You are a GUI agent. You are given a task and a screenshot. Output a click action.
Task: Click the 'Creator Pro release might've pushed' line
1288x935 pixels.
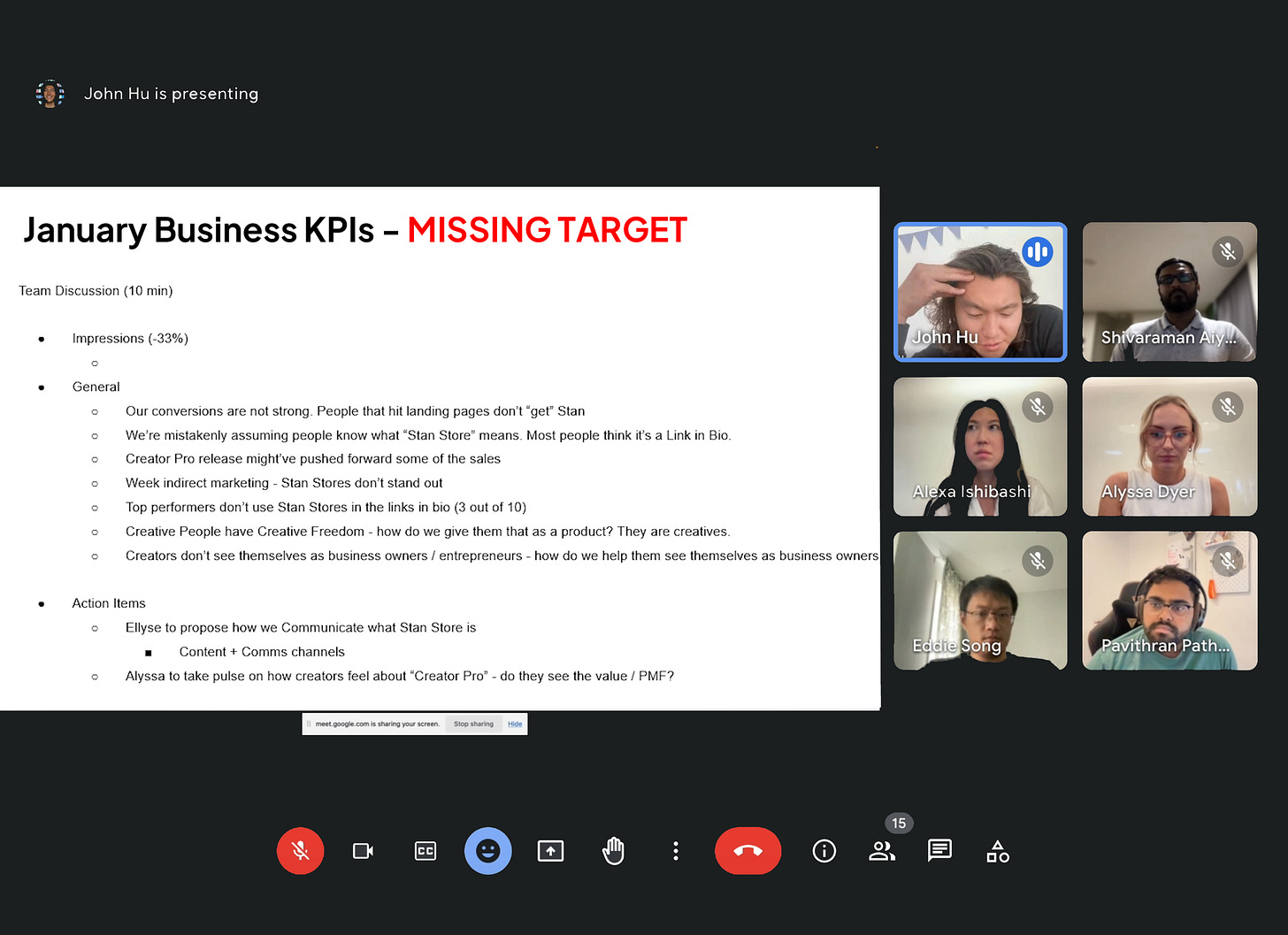[313, 458]
